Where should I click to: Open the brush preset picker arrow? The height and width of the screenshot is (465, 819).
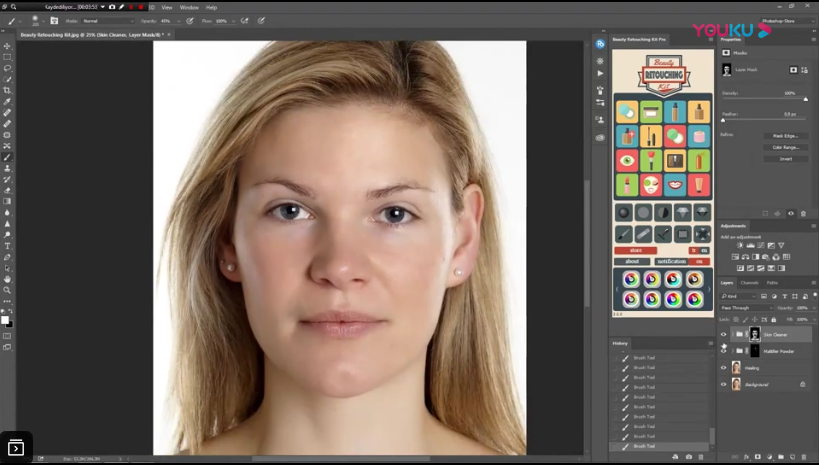pos(43,21)
